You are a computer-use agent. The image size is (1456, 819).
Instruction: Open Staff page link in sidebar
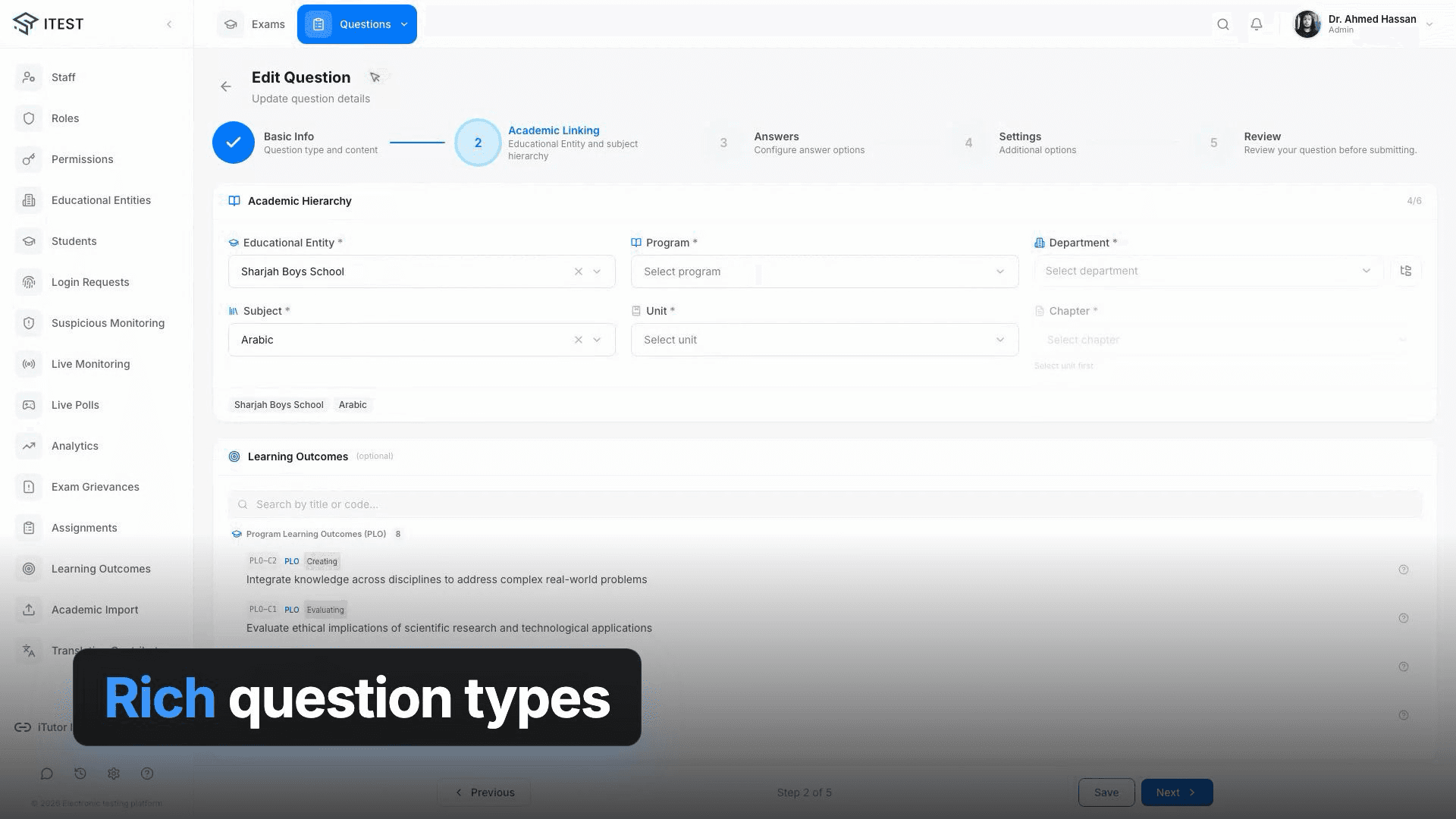64,77
